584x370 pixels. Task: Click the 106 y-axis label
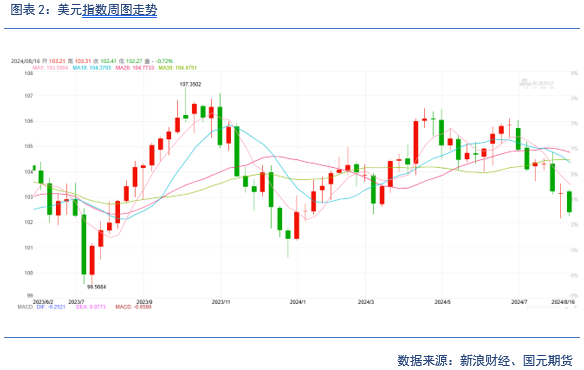tap(29, 121)
